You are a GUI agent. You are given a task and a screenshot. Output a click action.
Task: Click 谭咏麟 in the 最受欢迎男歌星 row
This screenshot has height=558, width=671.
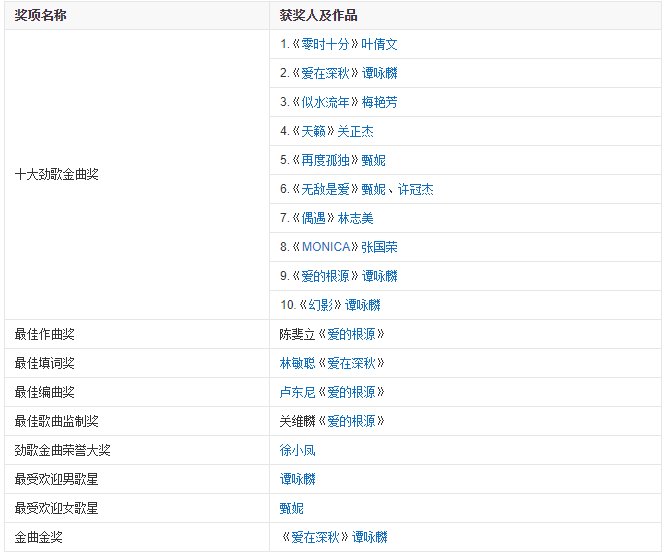click(298, 479)
